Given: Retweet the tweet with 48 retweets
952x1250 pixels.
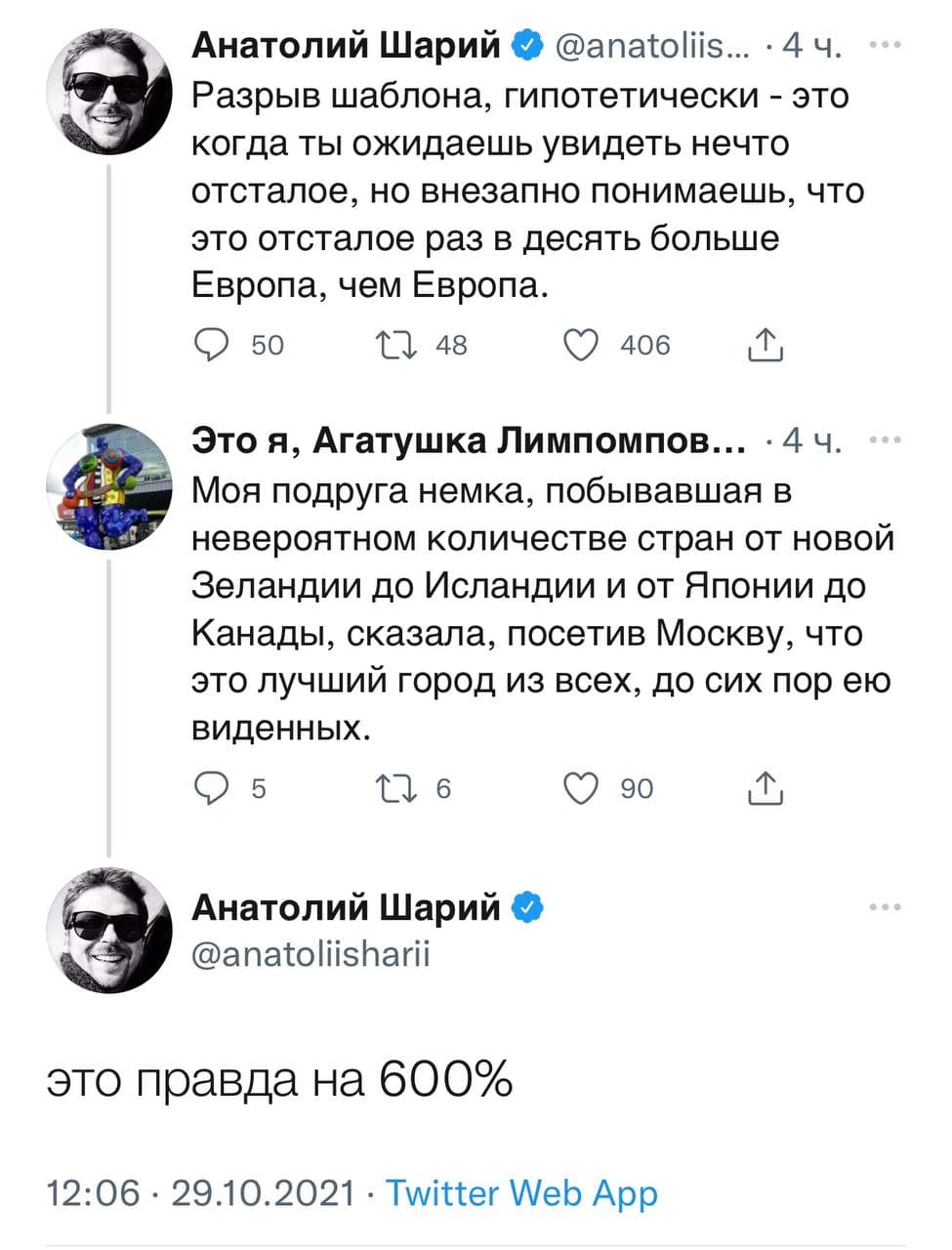Looking at the screenshot, I should point(396,345).
